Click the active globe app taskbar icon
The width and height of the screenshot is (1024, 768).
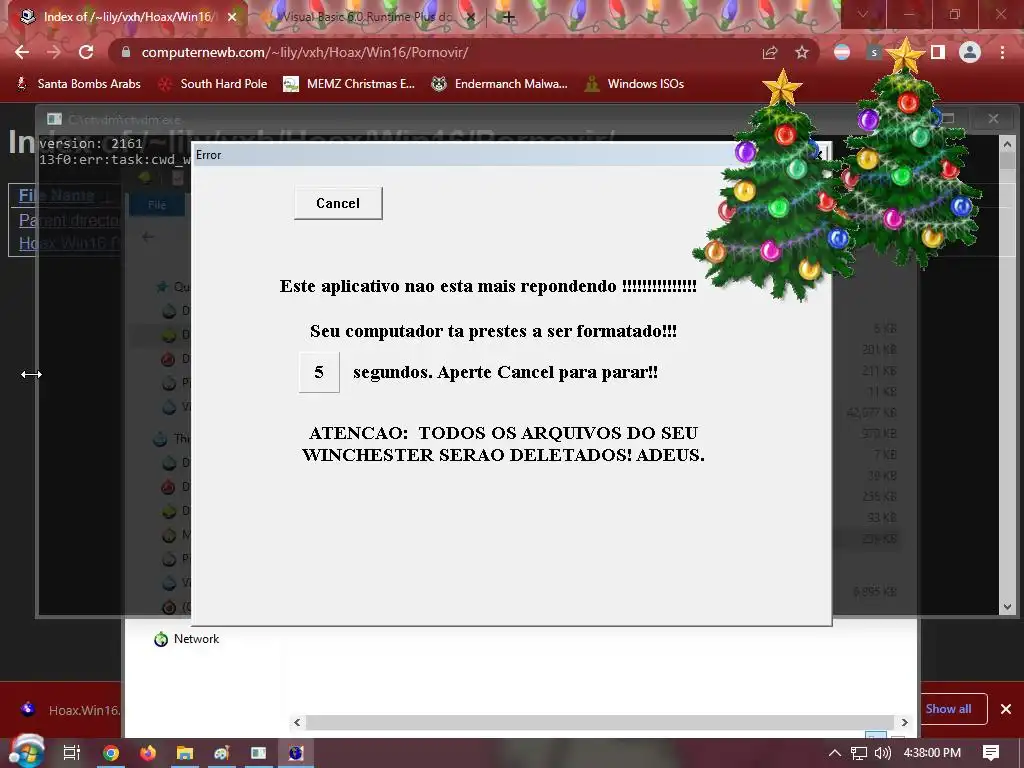pos(296,753)
